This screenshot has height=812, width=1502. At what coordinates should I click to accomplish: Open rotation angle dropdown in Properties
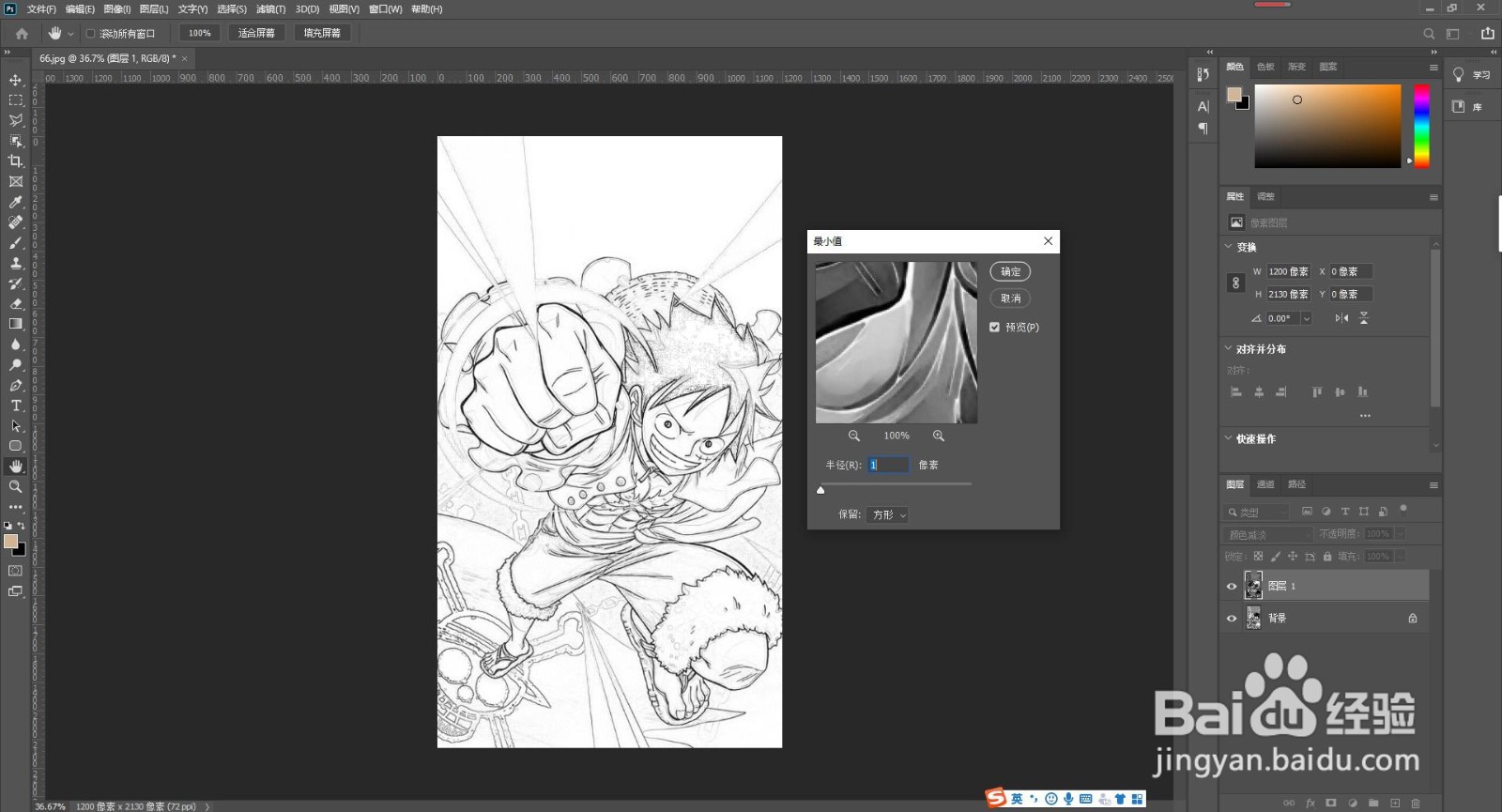pos(1306,318)
